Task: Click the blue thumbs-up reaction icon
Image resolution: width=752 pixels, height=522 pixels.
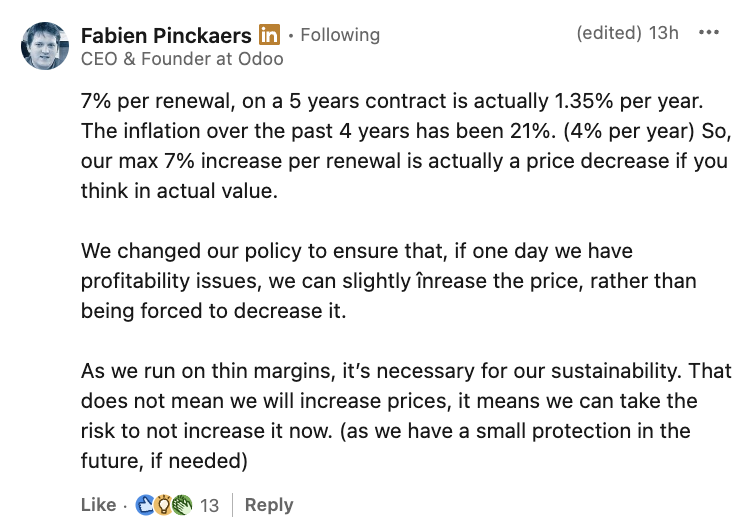Action: pyautogui.click(x=145, y=505)
